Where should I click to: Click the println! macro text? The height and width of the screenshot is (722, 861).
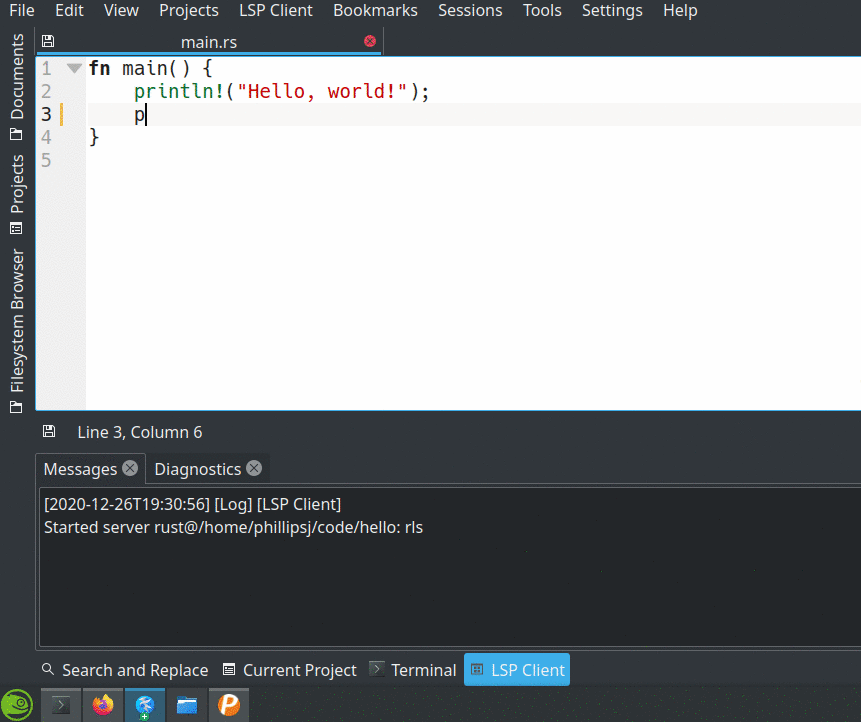pyautogui.click(x=179, y=91)
